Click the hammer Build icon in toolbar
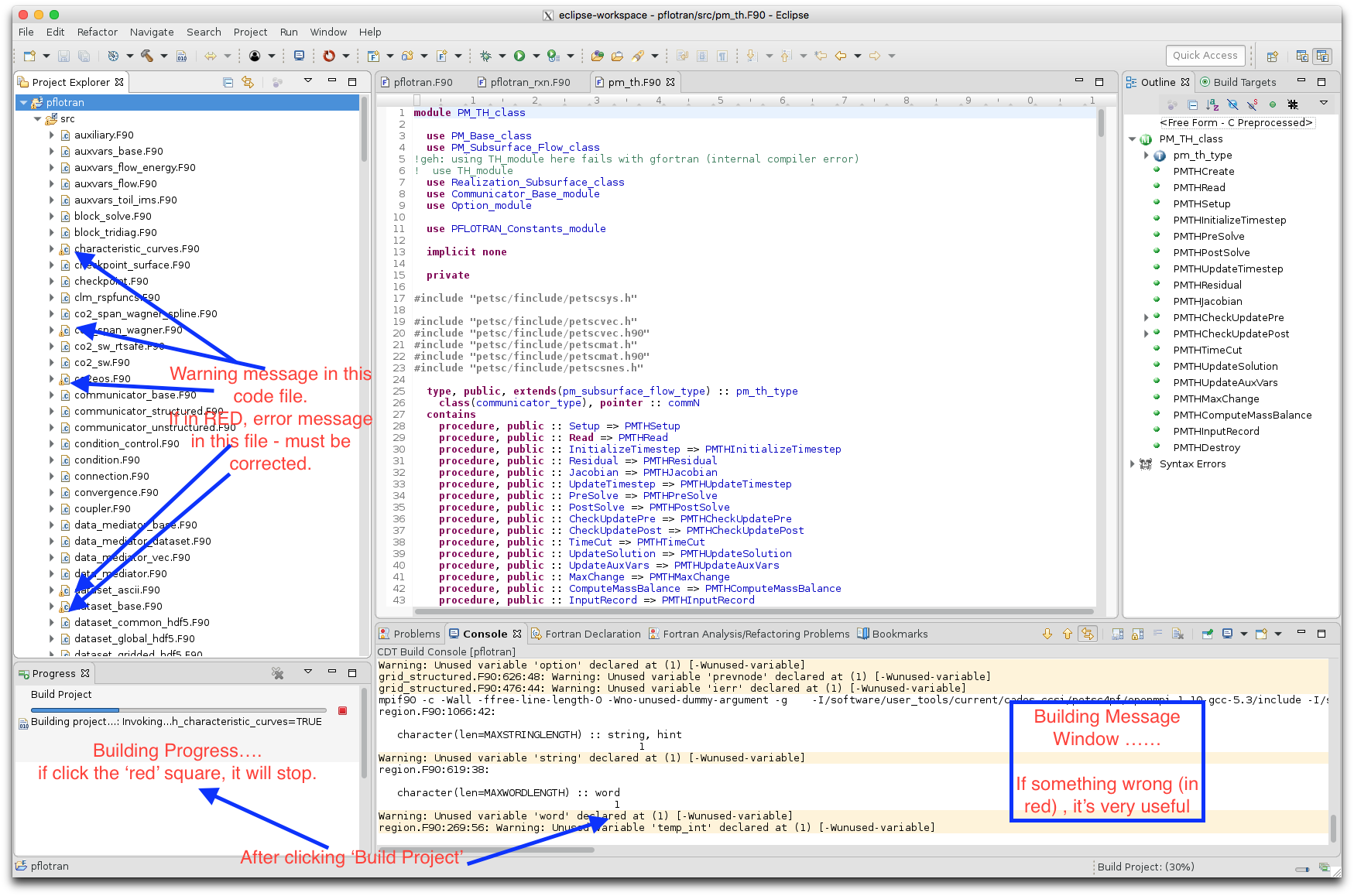Screen dimensions: 1354x896 146,56
